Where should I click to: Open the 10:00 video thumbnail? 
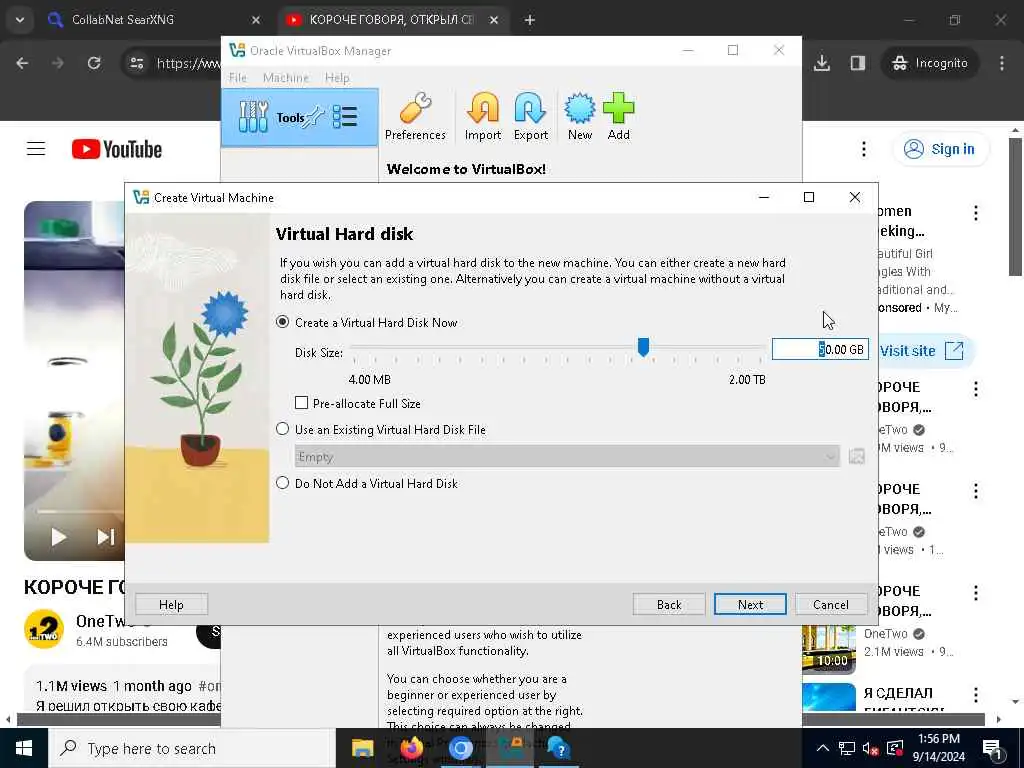[x=829, y=649]
